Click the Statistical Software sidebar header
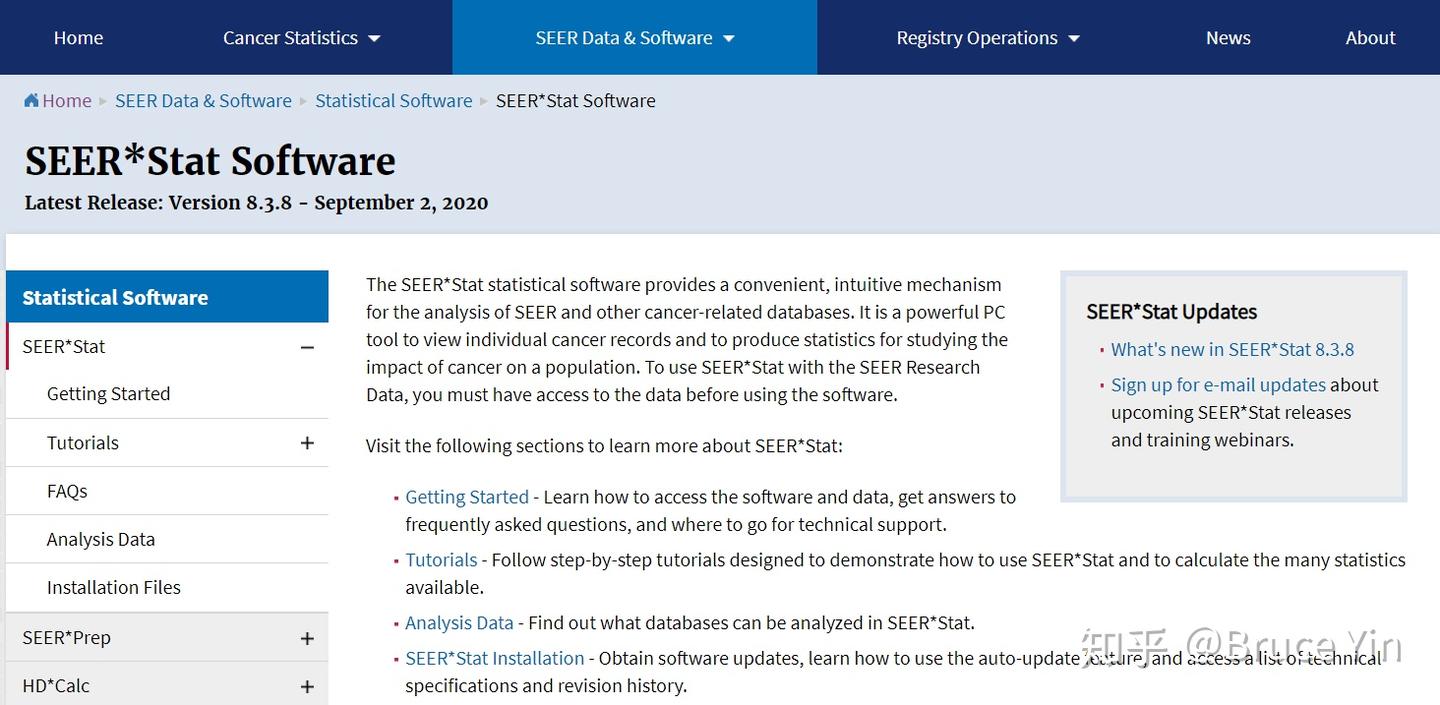Image resolution: width=1440 pixels, height=705 pixels. pos(115,297)
